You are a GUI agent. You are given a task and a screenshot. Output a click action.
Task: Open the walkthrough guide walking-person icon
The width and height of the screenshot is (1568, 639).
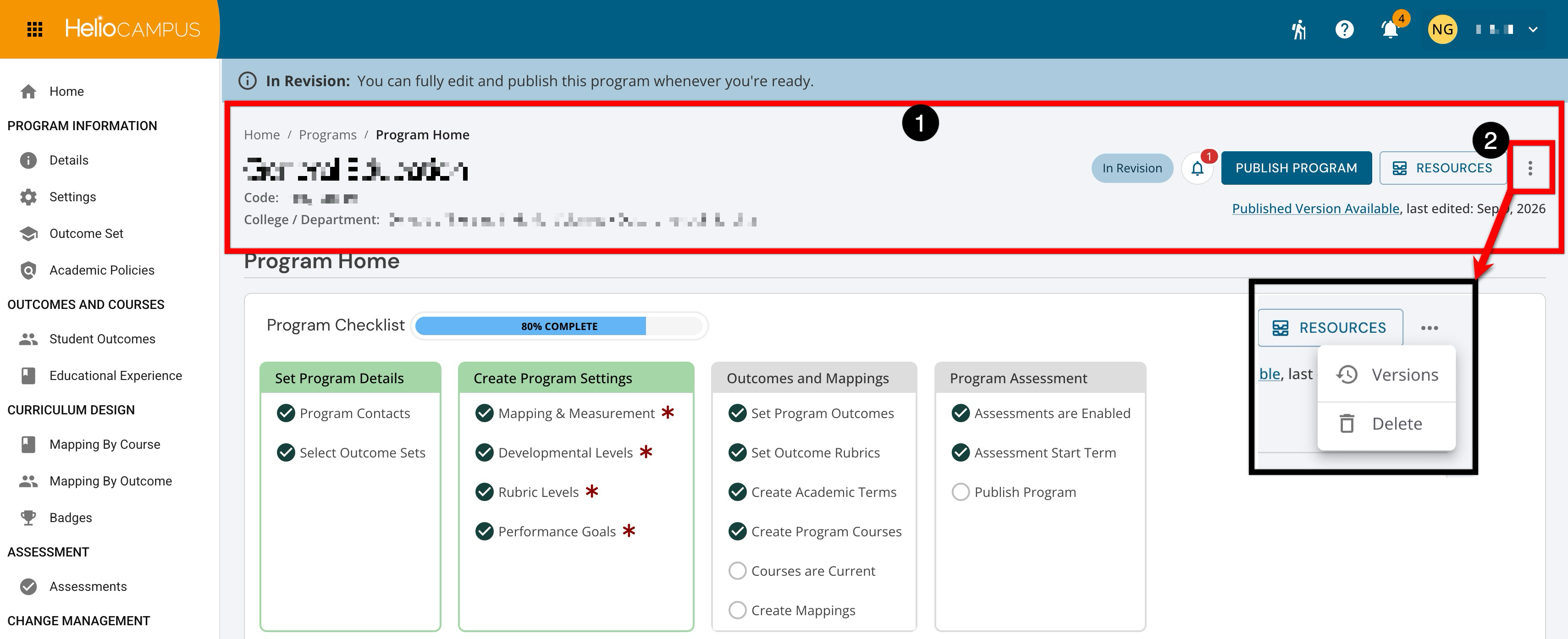click(x=1298, y=29)
